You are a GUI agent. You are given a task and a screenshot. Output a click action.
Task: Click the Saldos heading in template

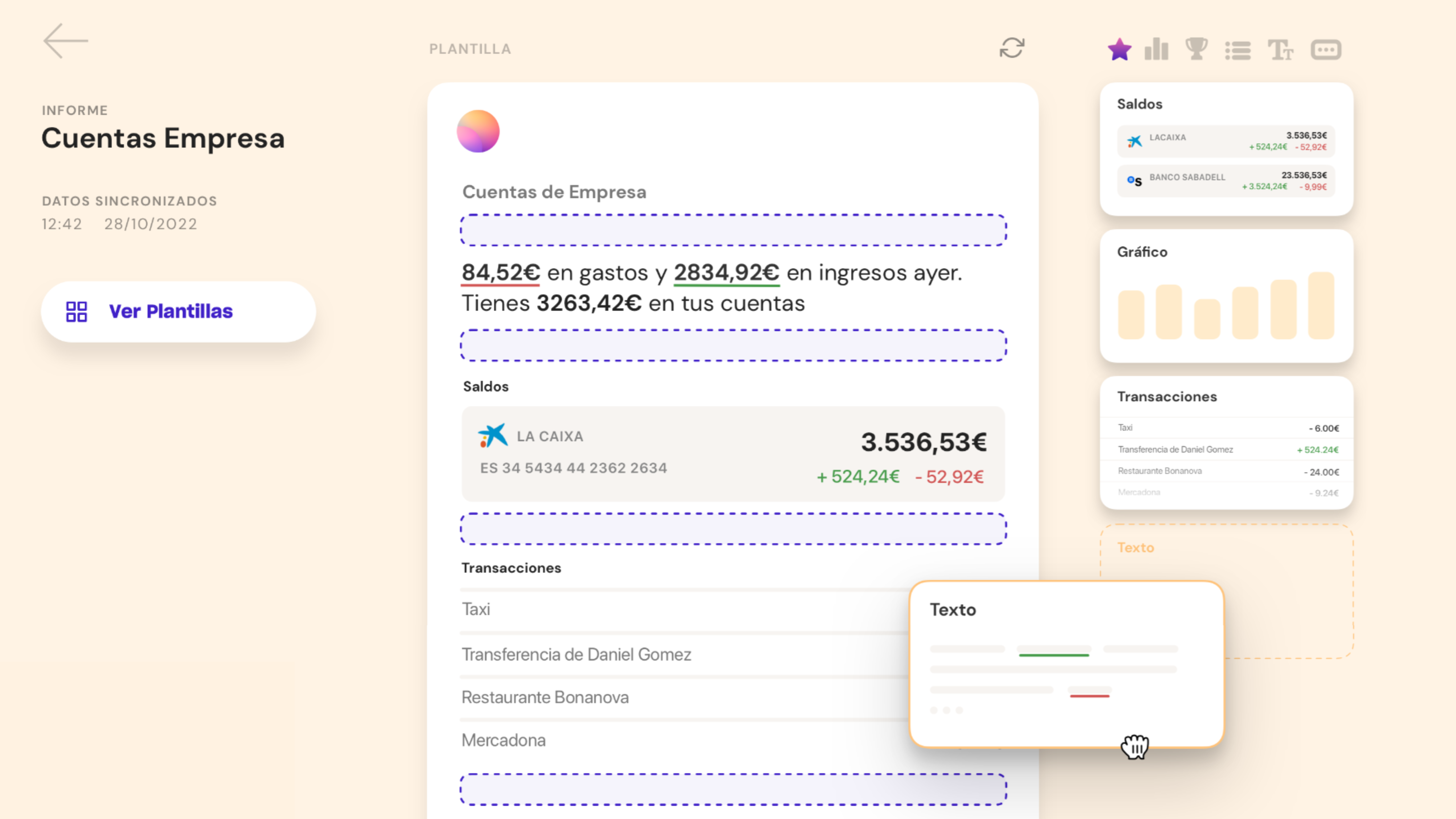[486, 387]
